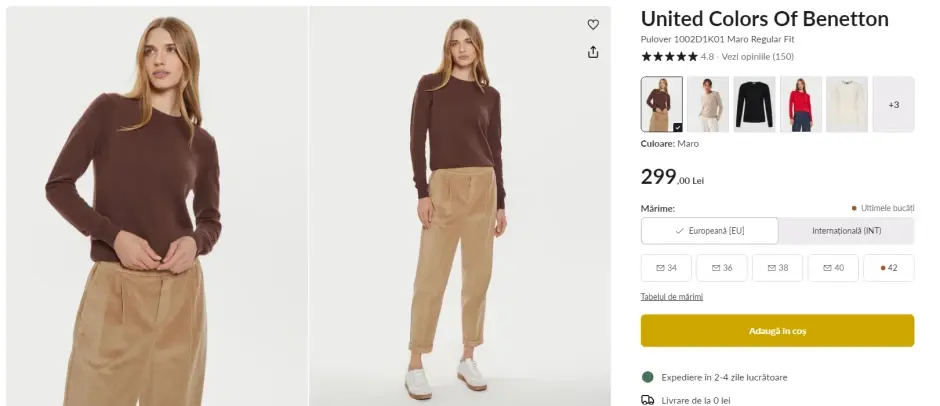Screen dimensions: 940x406
Task: Select the red sweater color swatch
Action: pyautogui.click(x=801, y=104)
